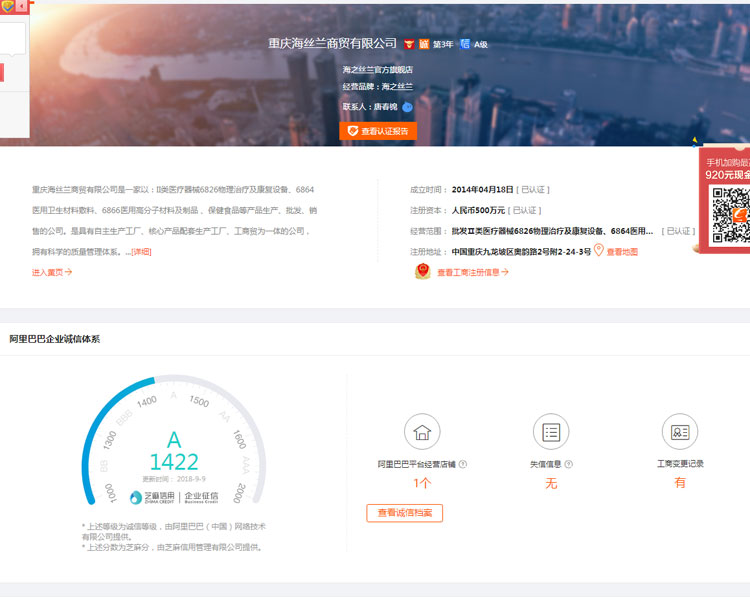Open 查看工商注册信息 link

(x=473, y=272)
